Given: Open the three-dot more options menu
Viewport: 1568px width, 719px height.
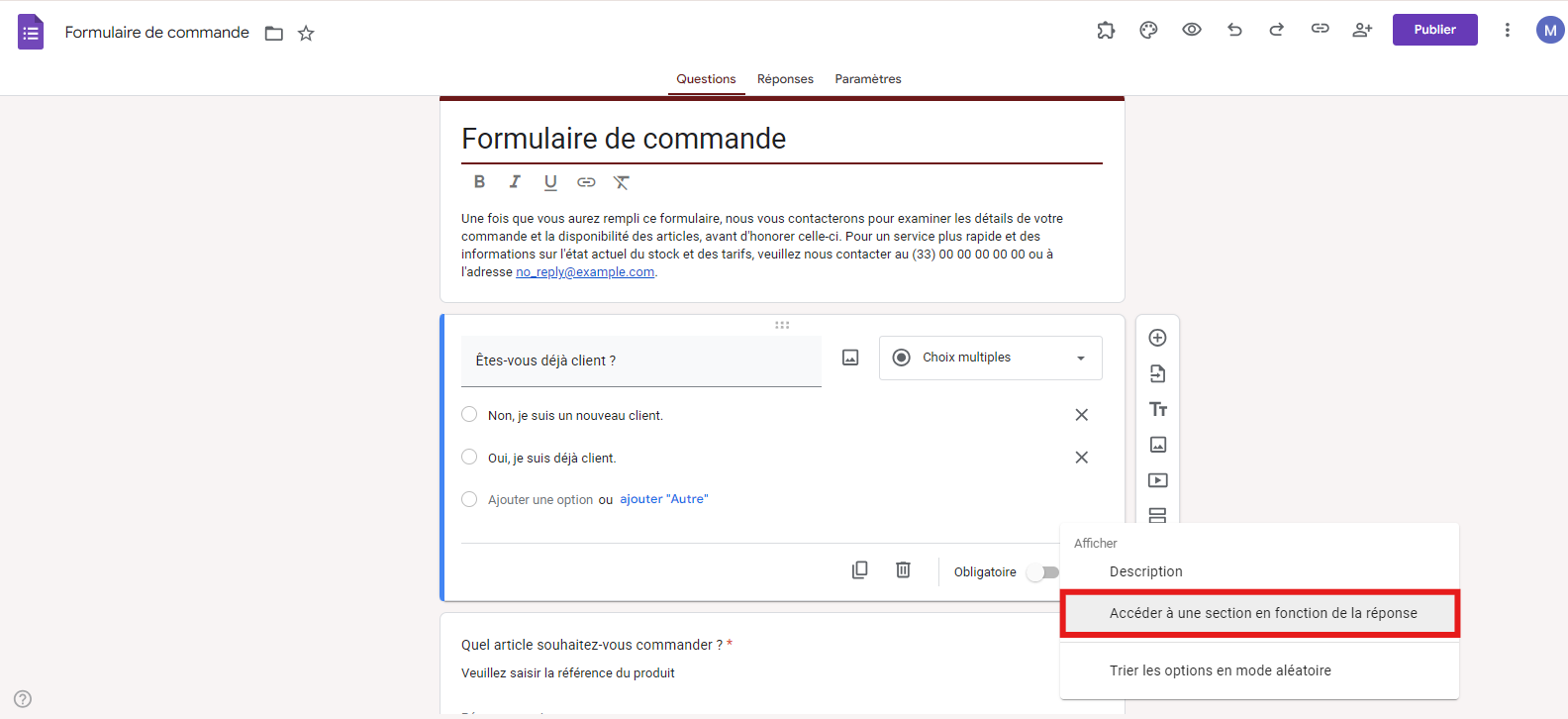Looking at the screenshot, I should 1507,30.
